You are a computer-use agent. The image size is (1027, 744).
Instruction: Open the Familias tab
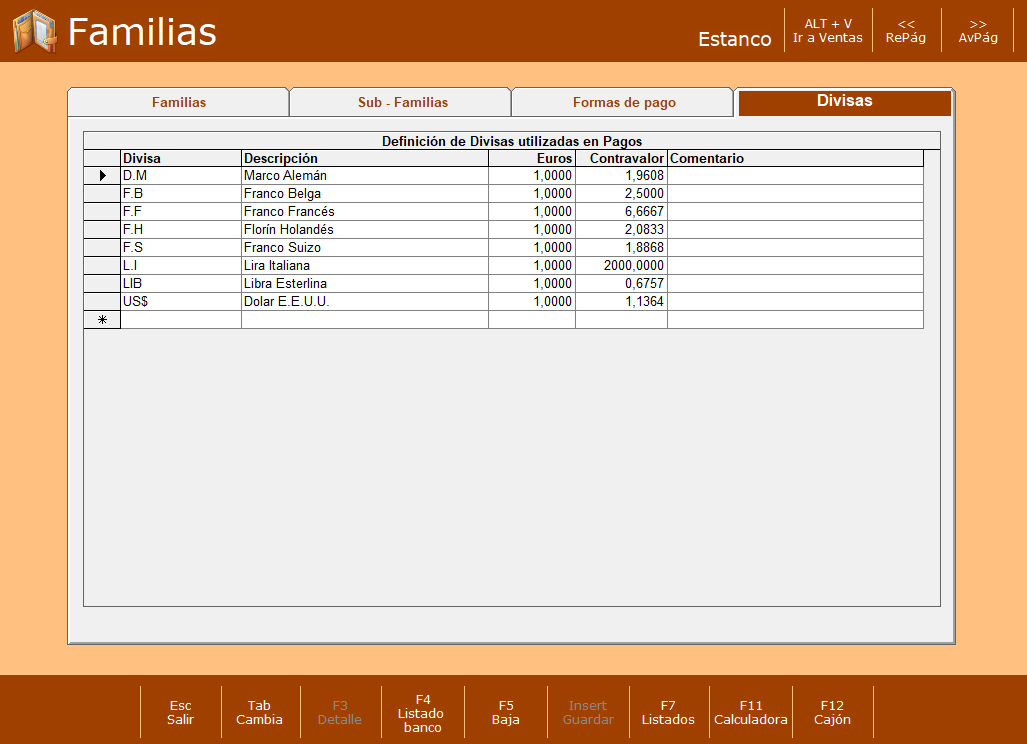(179, 102)
